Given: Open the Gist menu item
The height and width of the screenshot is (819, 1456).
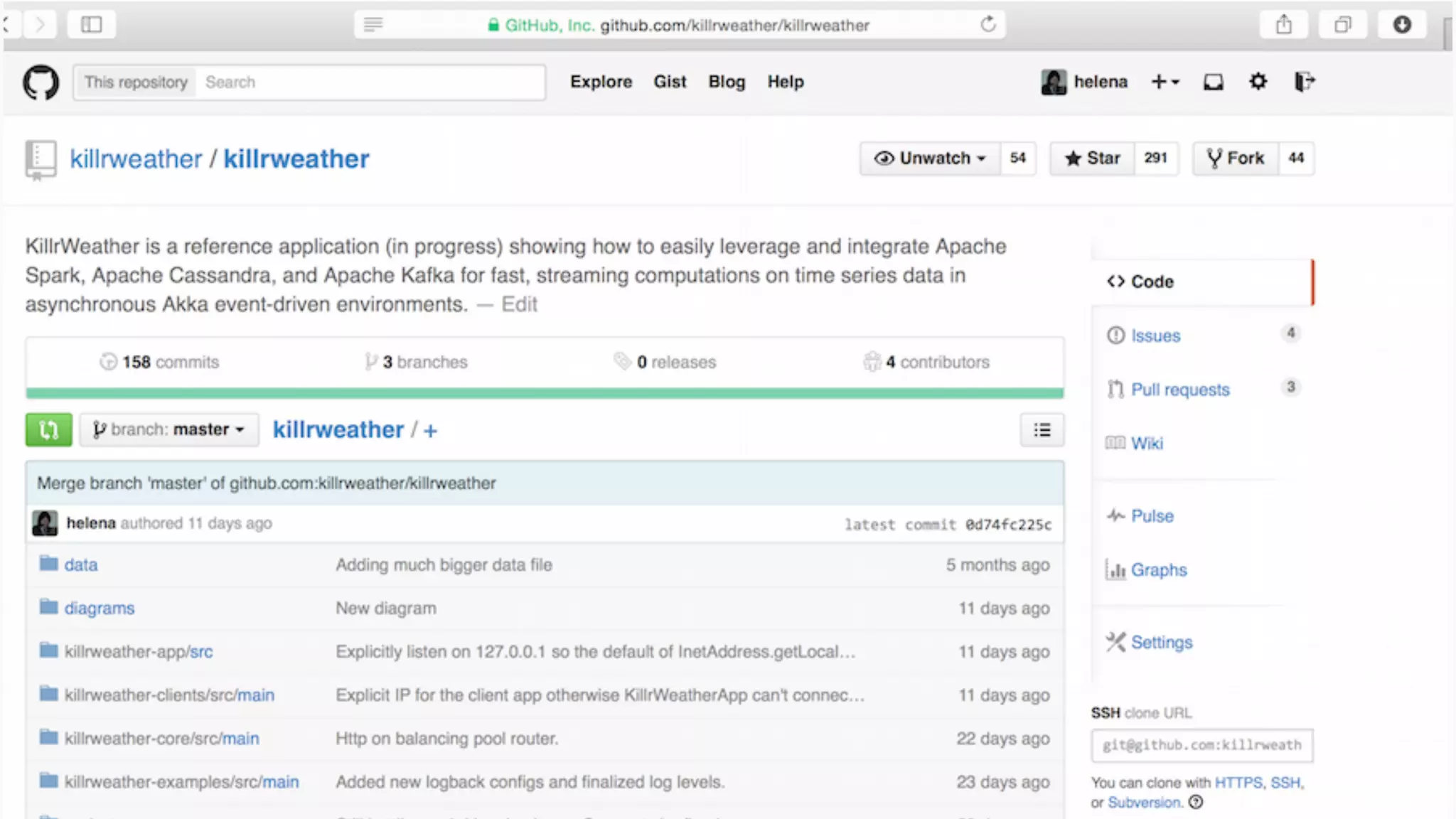Looking at the screenshot, I should pos(670,82).
